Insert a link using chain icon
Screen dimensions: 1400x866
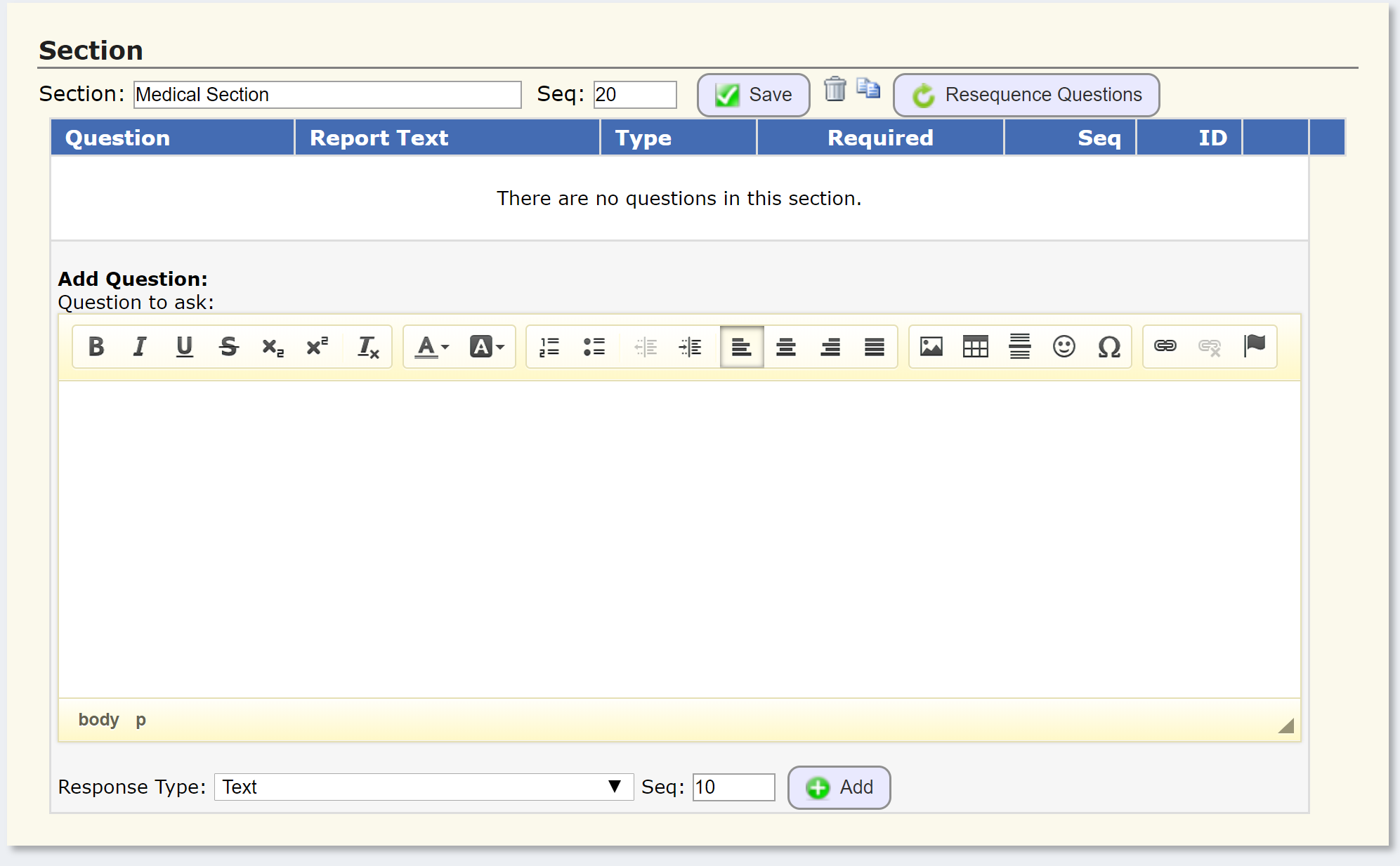pyautogui.click(x=1165, y=346)
